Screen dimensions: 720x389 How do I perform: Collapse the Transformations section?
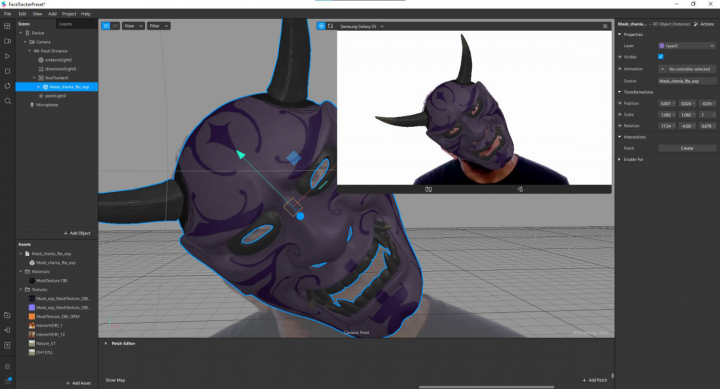pyautogui.click(x=620, y=92)
